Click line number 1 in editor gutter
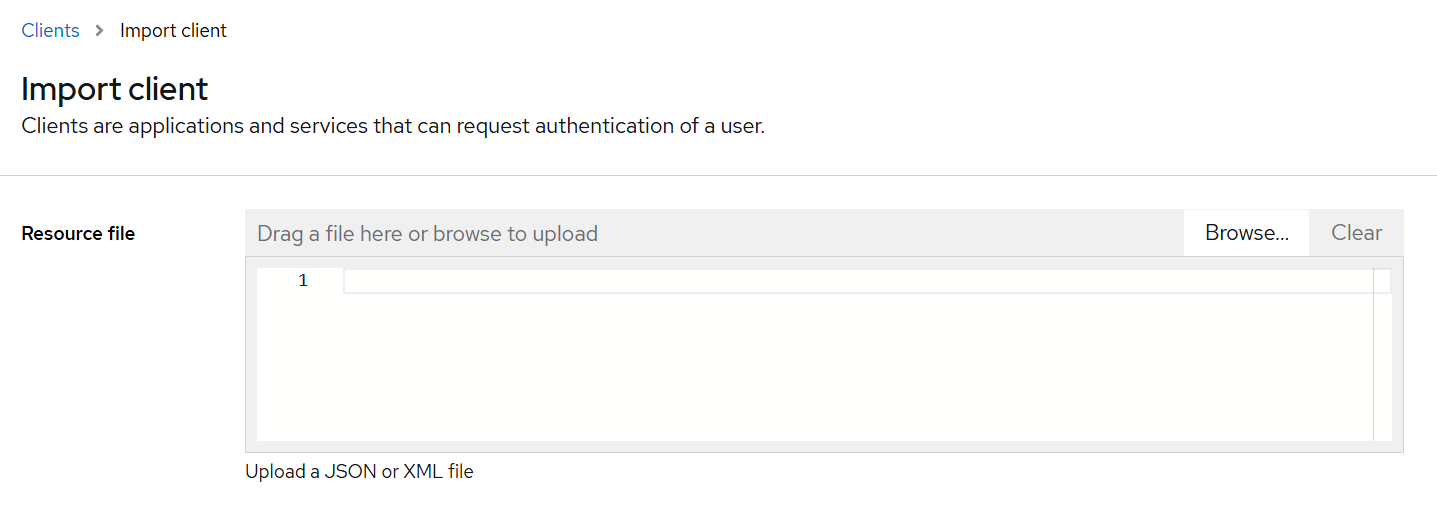Screen dimensions: 1437x508 point(303,281)
